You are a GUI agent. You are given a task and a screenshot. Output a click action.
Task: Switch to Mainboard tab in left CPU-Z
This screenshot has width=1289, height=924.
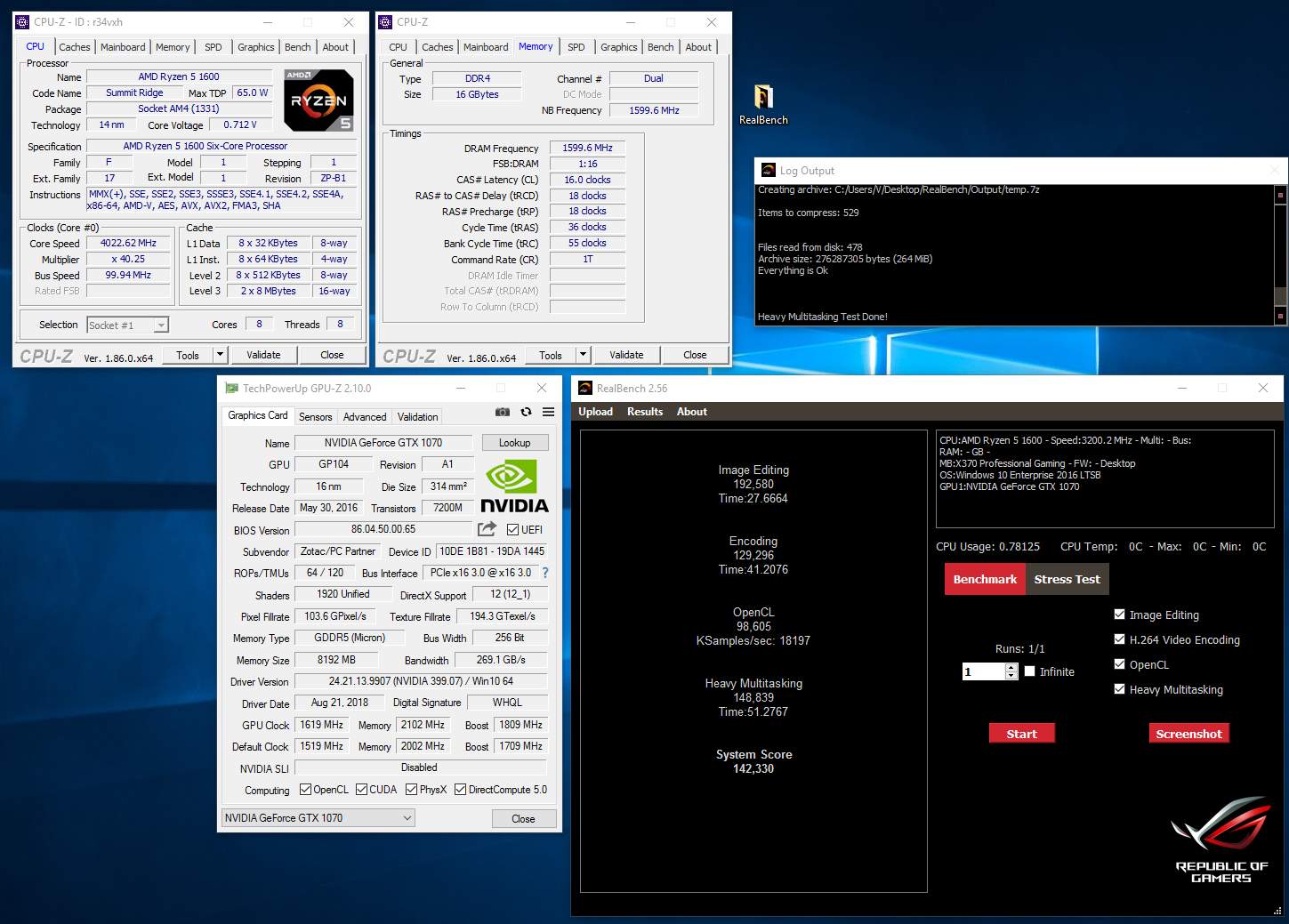tap(123, 47)
